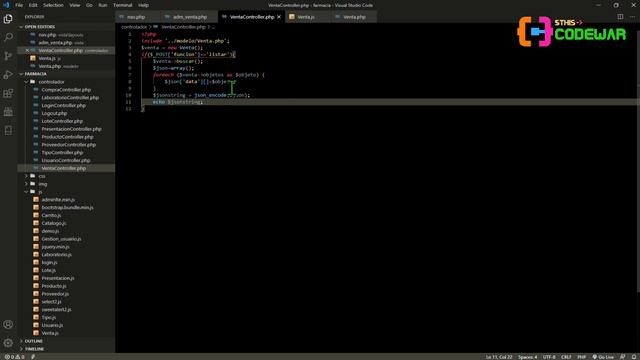The width and height of the screenshot is (640, 360).
Task: Click the editor vertical scrollbar
Action: [x=638, y=161]
